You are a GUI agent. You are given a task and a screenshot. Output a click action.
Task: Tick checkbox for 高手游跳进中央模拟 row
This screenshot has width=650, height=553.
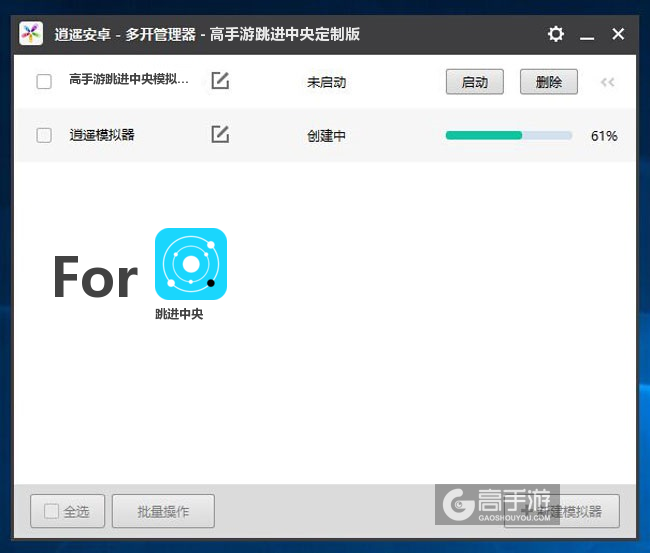coord(44,81)
